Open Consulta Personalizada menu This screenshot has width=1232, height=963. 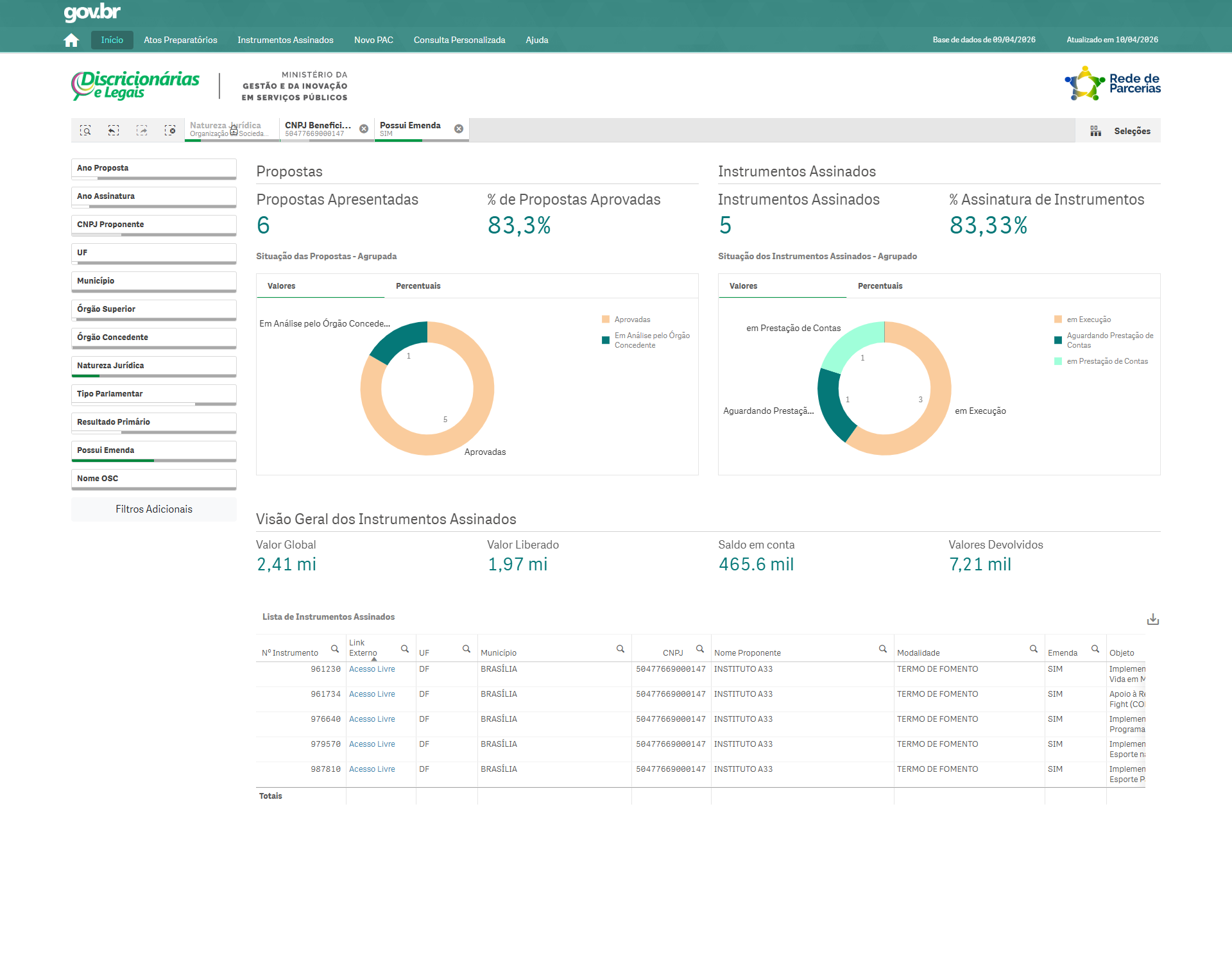pyautogui.click(x=459, y=40)
